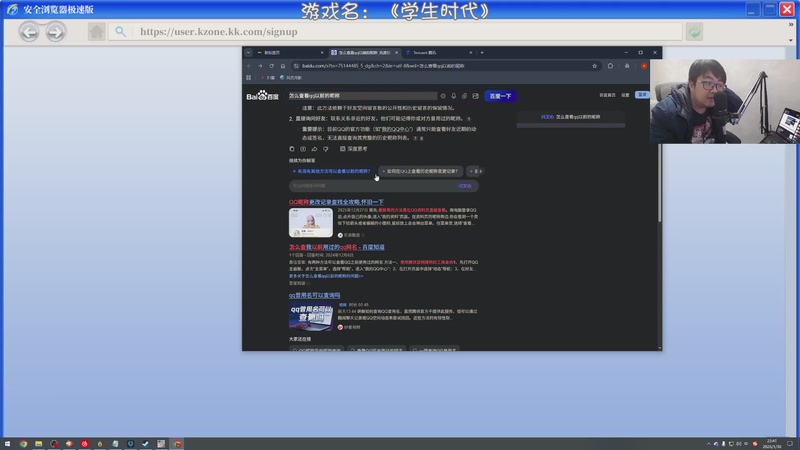This screenshot has width=800, height=450.
Task: Click the qq曾用名可以查吗 video thumbnail
Action: pos(311,316)
